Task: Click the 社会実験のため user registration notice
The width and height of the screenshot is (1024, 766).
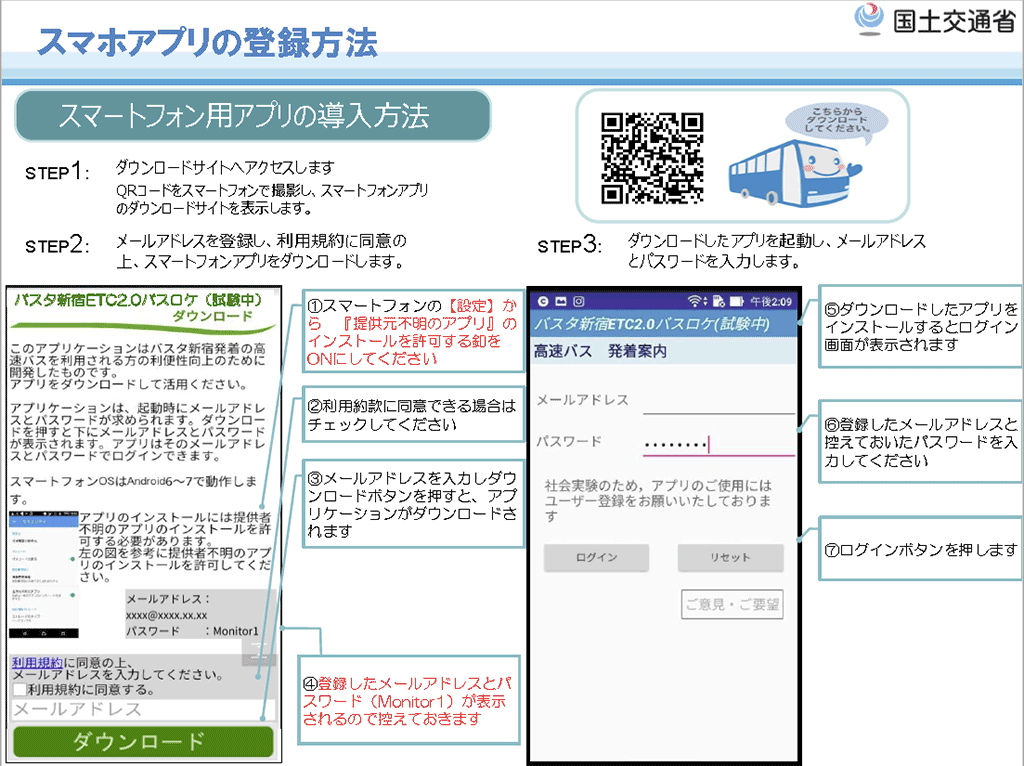Action: coord(658,501)
